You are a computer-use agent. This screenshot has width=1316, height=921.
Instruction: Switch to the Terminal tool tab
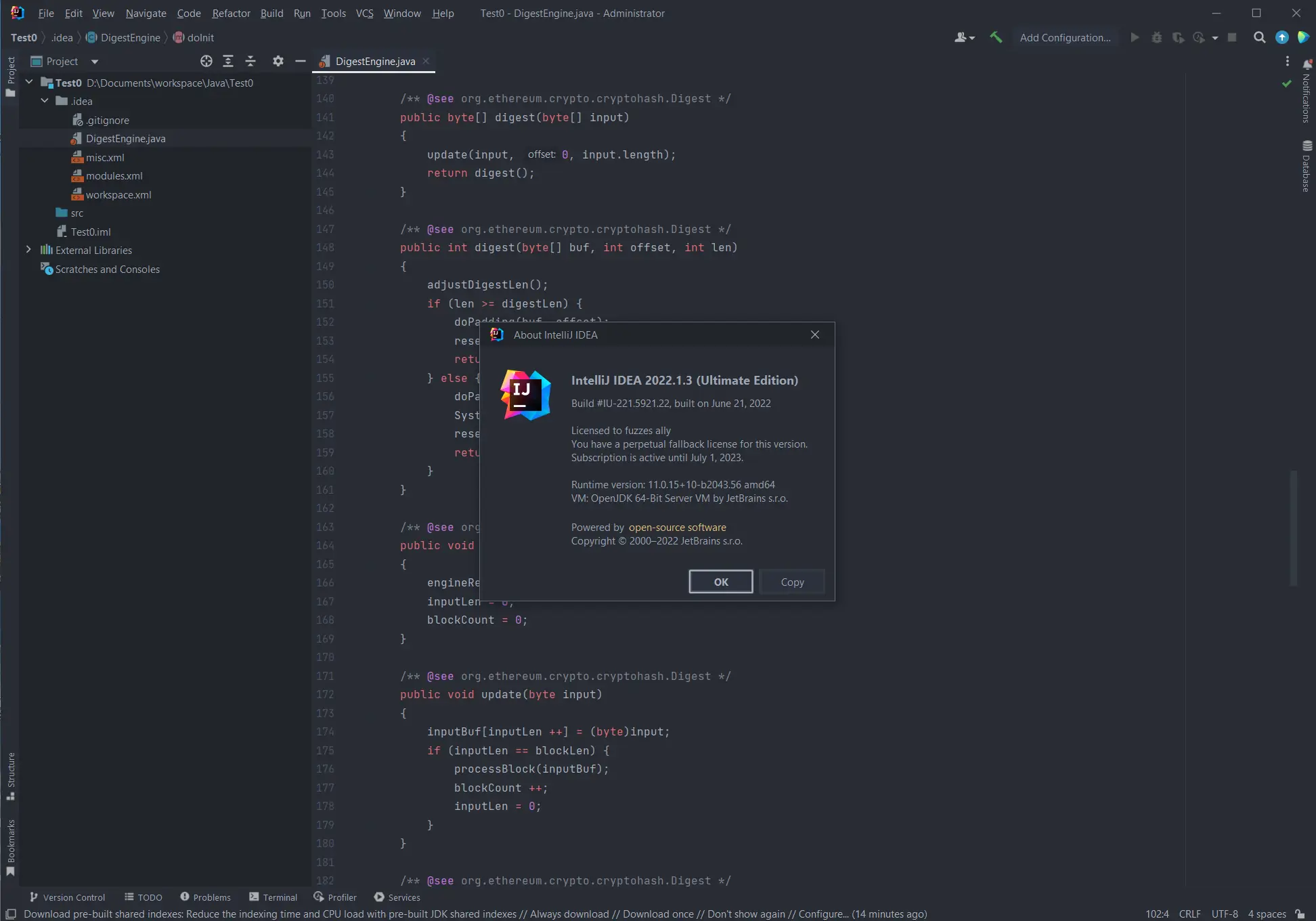point(273,897)
